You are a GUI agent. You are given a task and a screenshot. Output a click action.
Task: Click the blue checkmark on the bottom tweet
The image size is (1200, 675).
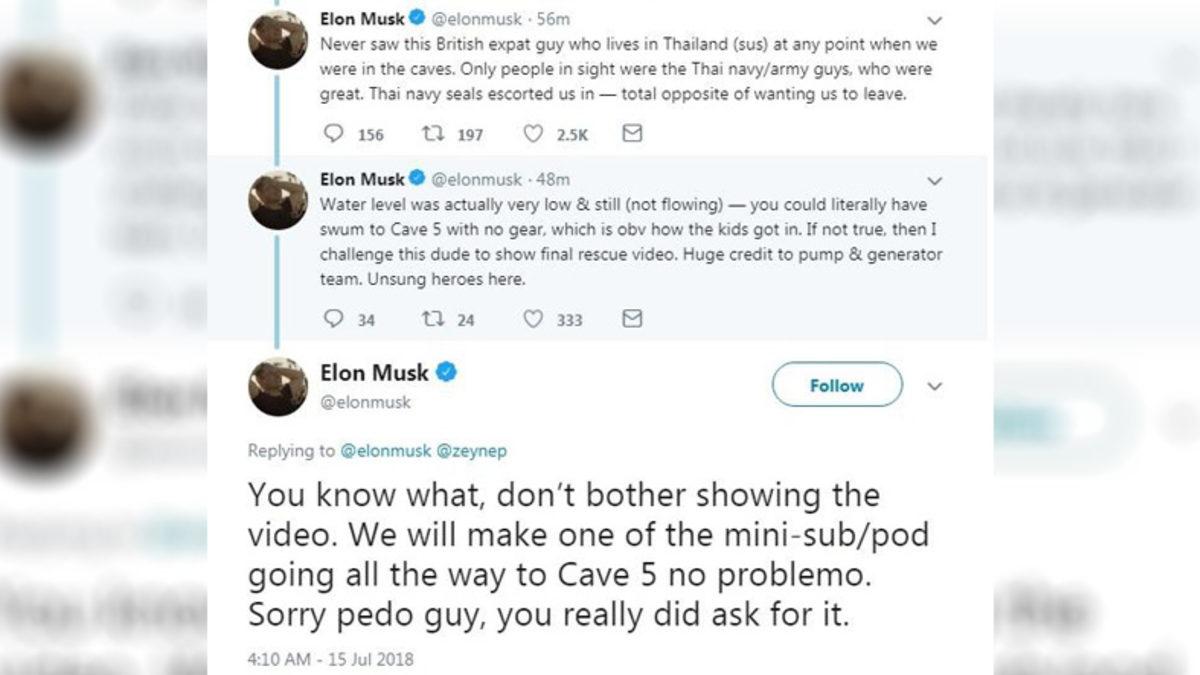tap(445, 371)
